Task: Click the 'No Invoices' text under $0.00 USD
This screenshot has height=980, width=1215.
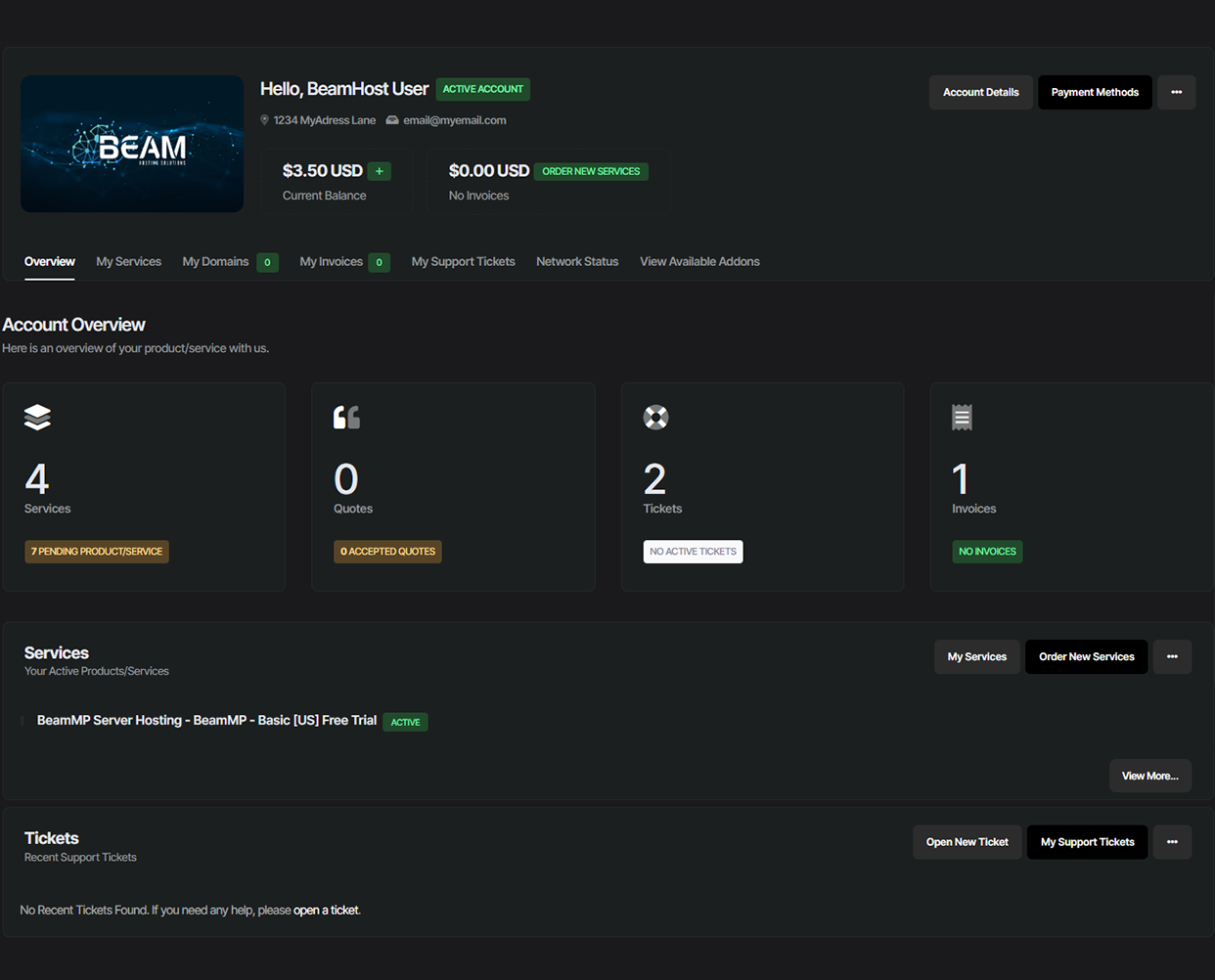Action: click(478, 196)
